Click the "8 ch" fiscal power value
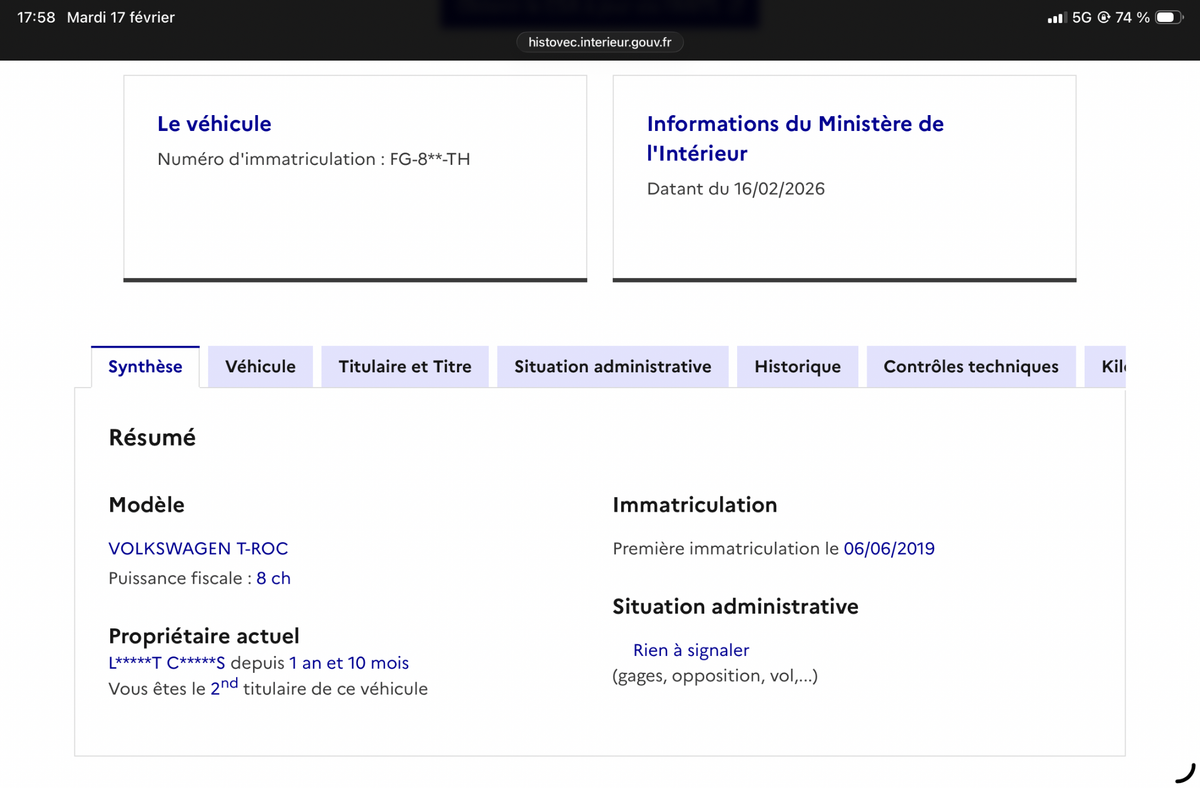 pyautogui.click(x=273, y=578)
